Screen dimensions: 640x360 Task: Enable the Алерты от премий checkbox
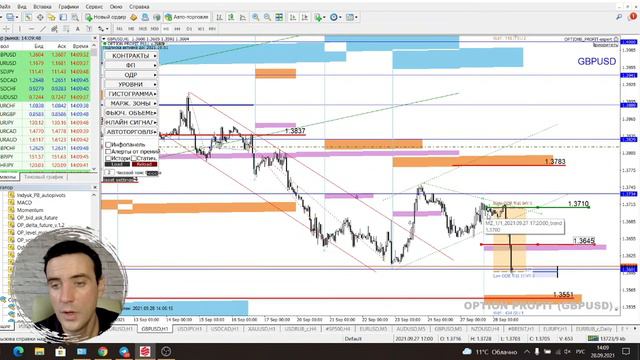point(108,151)
